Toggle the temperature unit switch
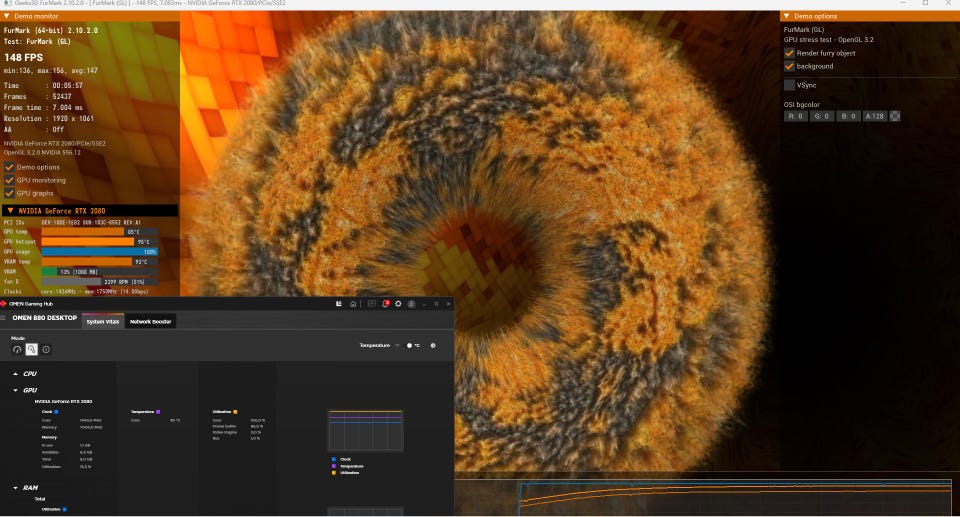This screenshot has width=960, height=517. [x=409, y=345]
